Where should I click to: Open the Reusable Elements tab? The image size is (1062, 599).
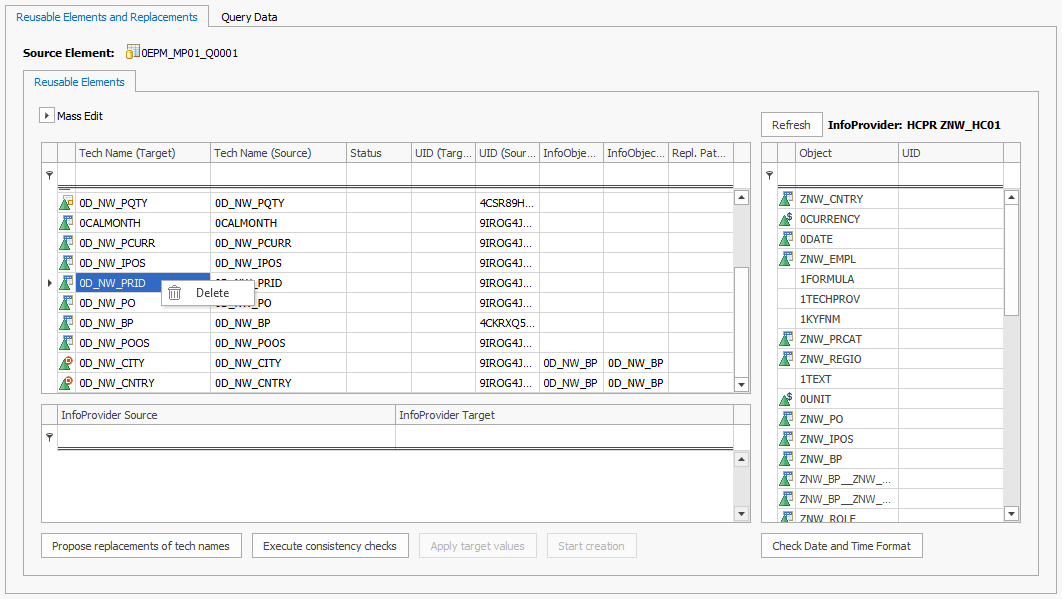pos(79,81)
